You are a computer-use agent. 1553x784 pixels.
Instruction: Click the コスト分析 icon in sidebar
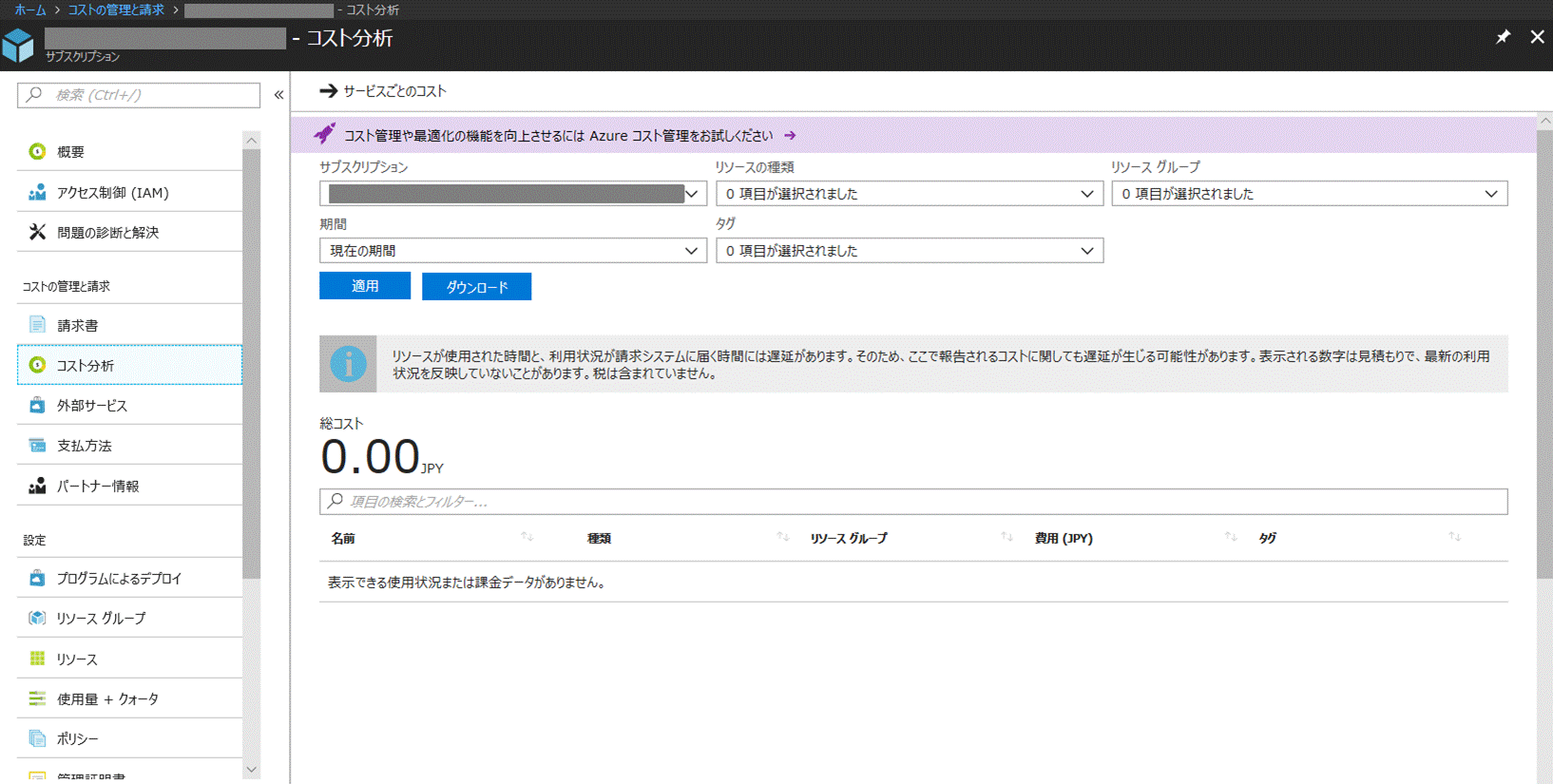tap(37, 365)
